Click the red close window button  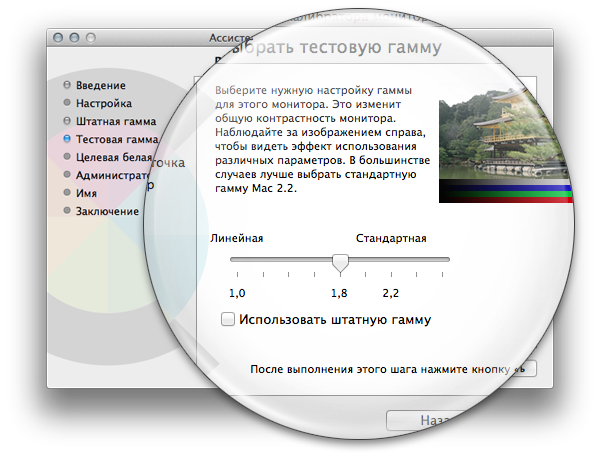[58, 37]
